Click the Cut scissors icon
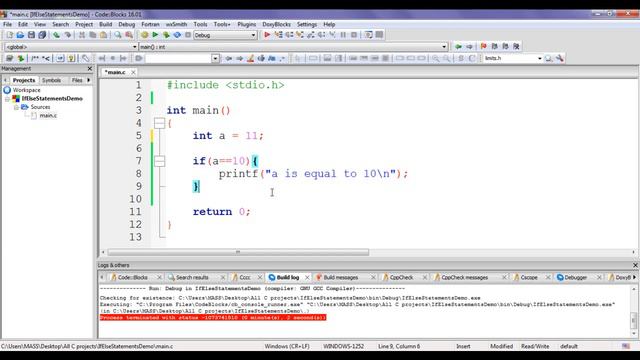The height and width of the screenshot is (360, 640). click(82, 35)
